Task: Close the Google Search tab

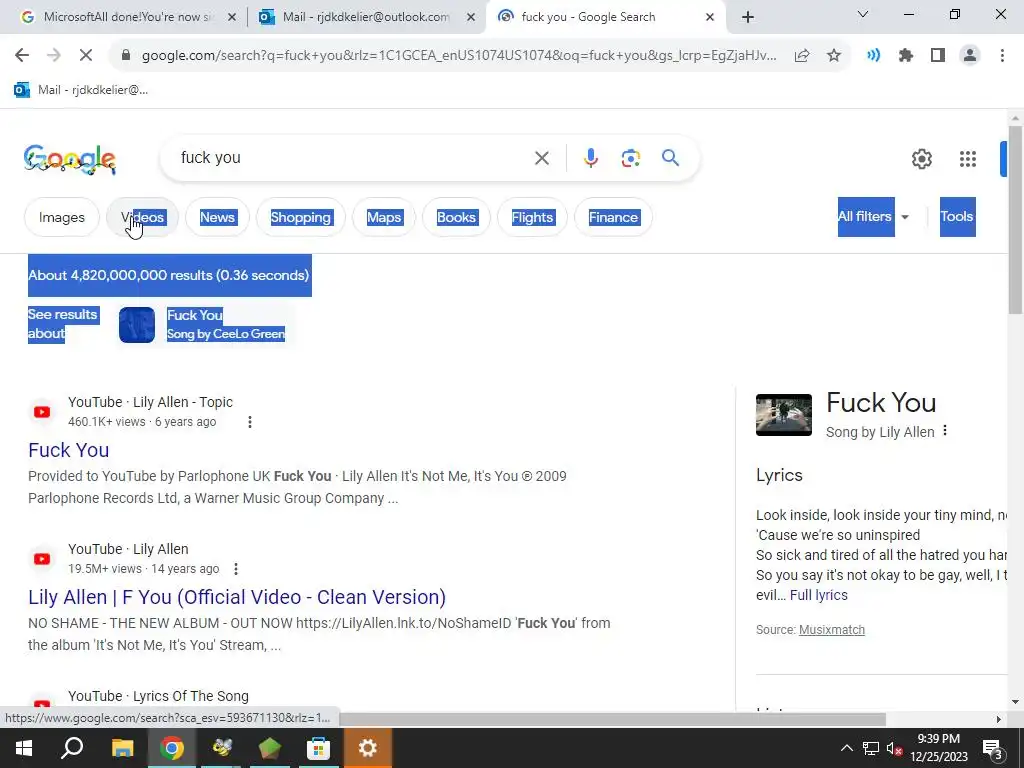Action: (x=710, y=17)
